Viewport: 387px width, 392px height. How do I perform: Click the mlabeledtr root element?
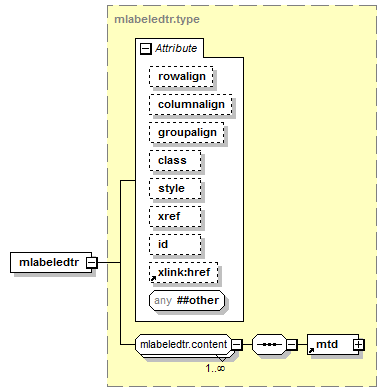[51, 263]
